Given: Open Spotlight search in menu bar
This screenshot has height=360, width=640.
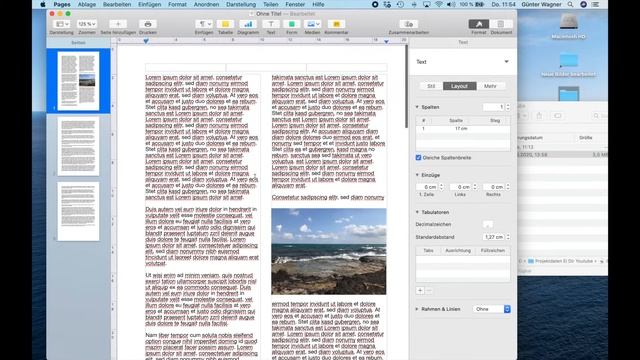Looking at the screenshot, I should [x=570, y=4].
